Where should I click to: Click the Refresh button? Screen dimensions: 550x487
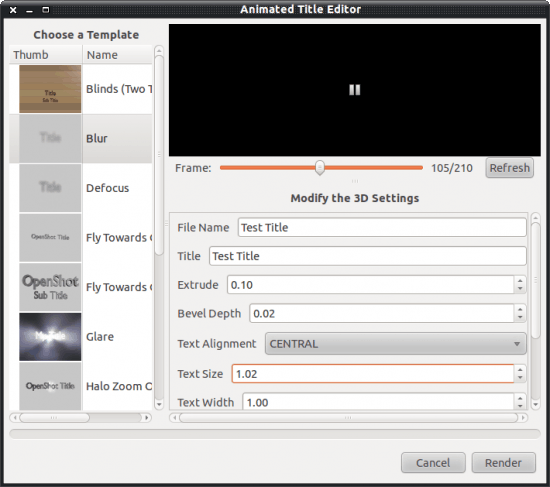[509, 168]
